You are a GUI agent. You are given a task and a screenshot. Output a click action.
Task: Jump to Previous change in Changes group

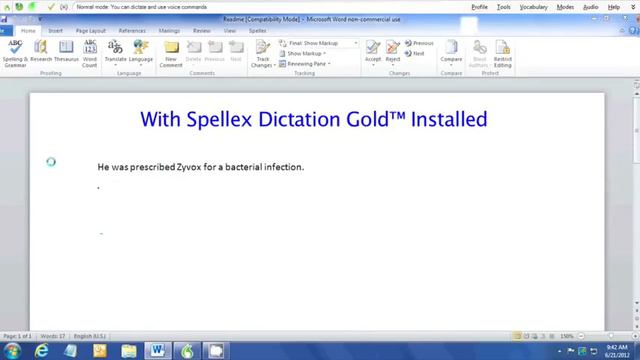pos(419,43)
